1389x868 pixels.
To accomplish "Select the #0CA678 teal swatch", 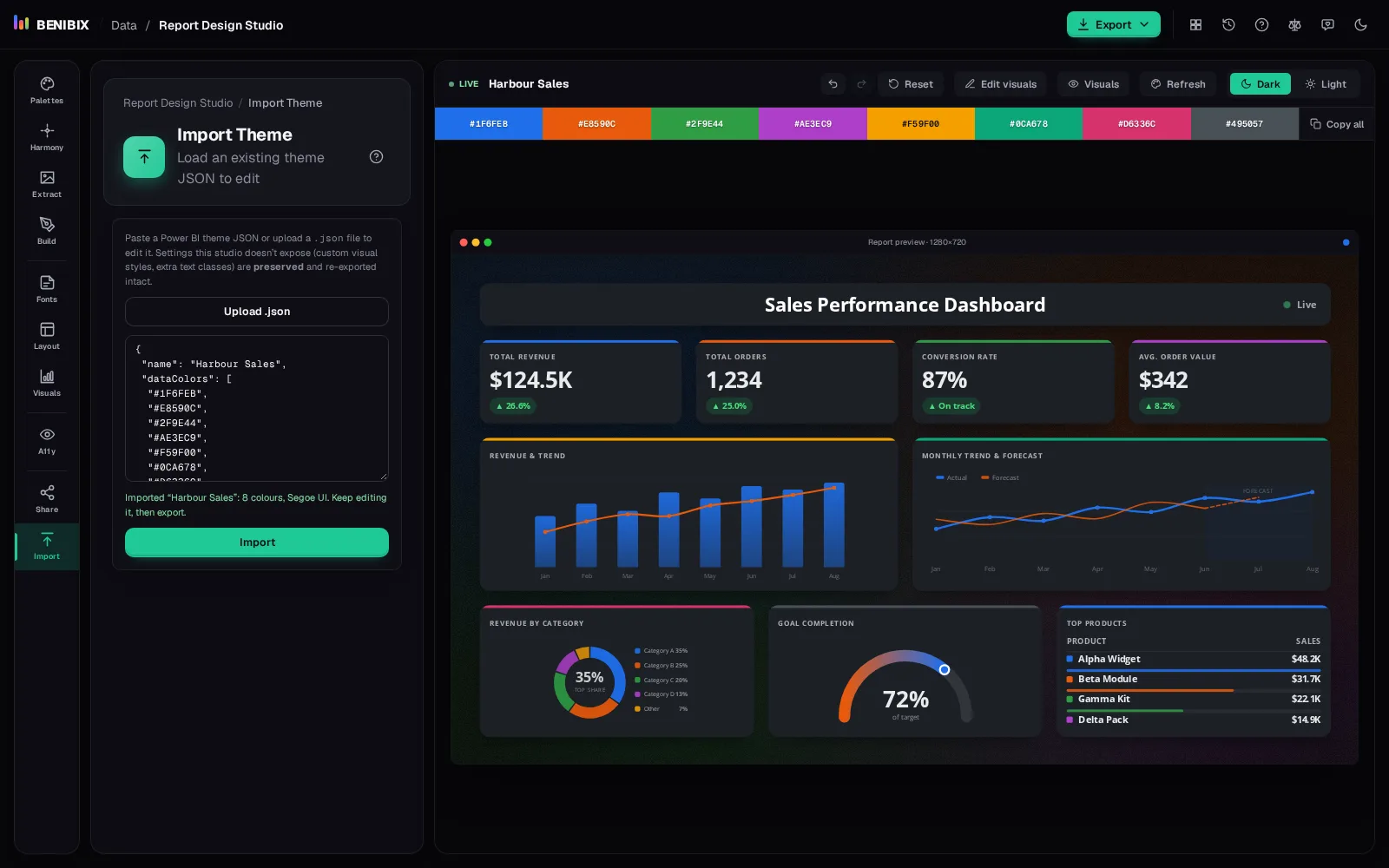I will click(1029, 124).
